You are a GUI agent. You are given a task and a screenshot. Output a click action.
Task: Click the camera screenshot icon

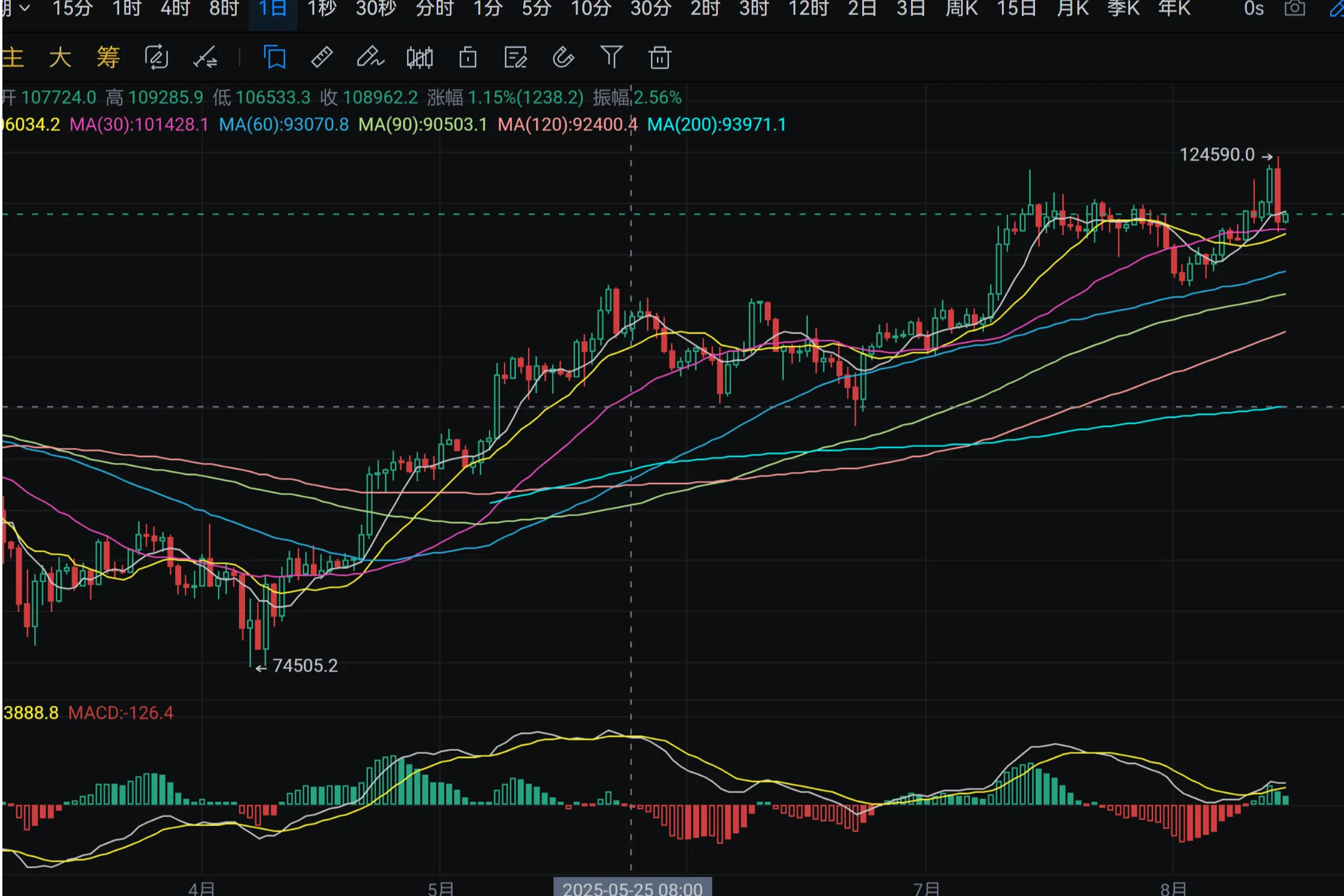click(1295, 8)
